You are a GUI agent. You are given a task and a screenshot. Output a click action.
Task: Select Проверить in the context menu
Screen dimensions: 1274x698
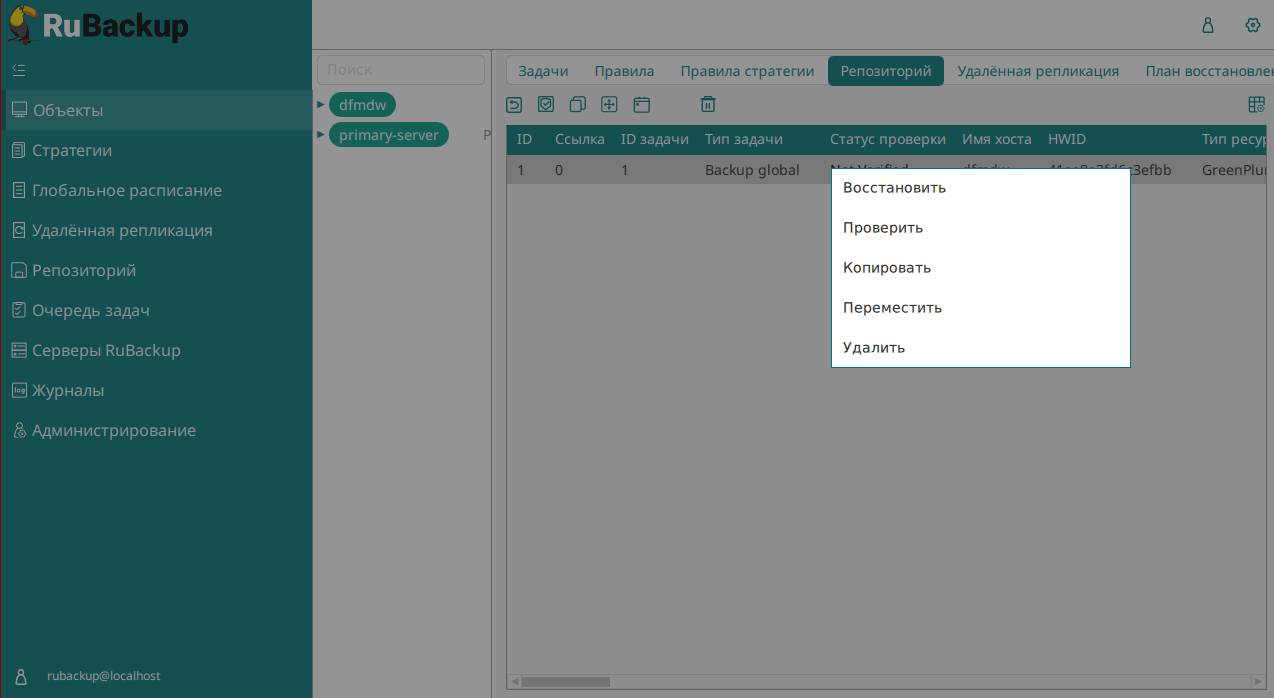pos(882,228)
